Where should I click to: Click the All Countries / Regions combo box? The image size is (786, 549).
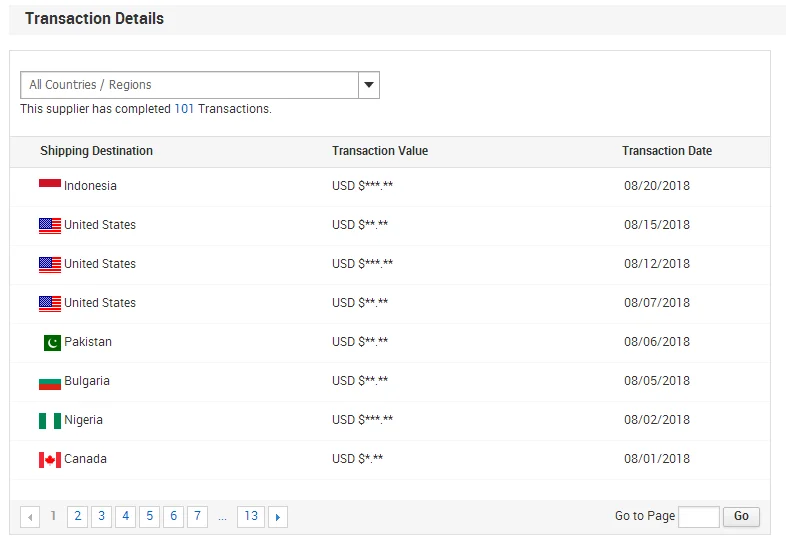[x=200, y=85]
